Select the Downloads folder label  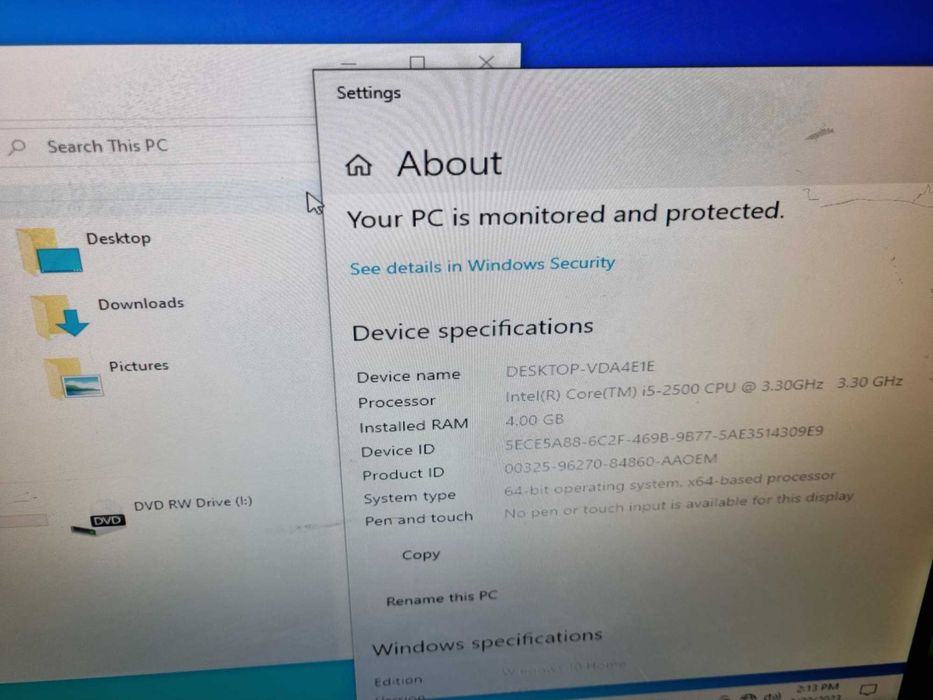point(141,304)
